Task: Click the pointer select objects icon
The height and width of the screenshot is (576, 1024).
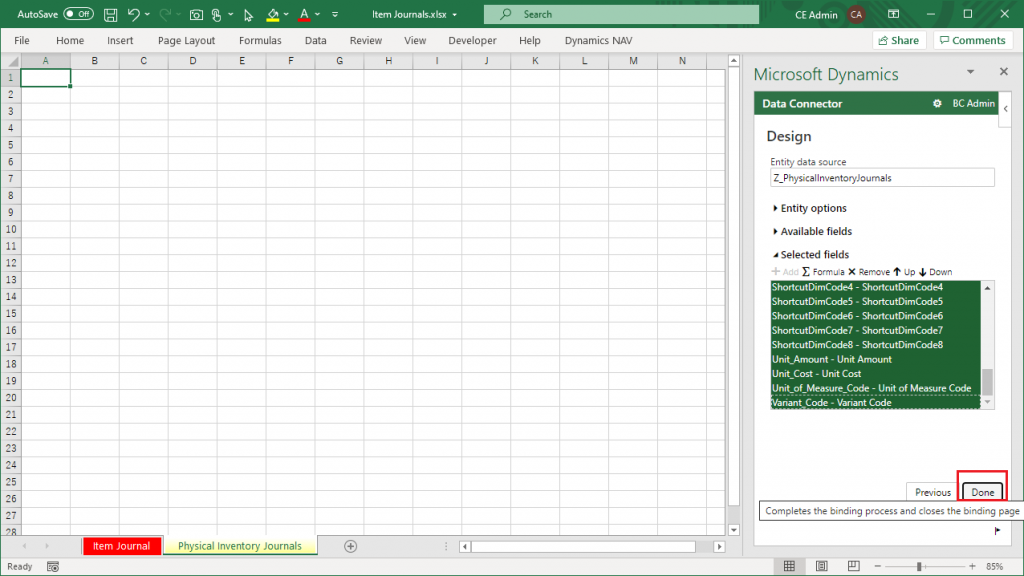Action: click(248, 15)
